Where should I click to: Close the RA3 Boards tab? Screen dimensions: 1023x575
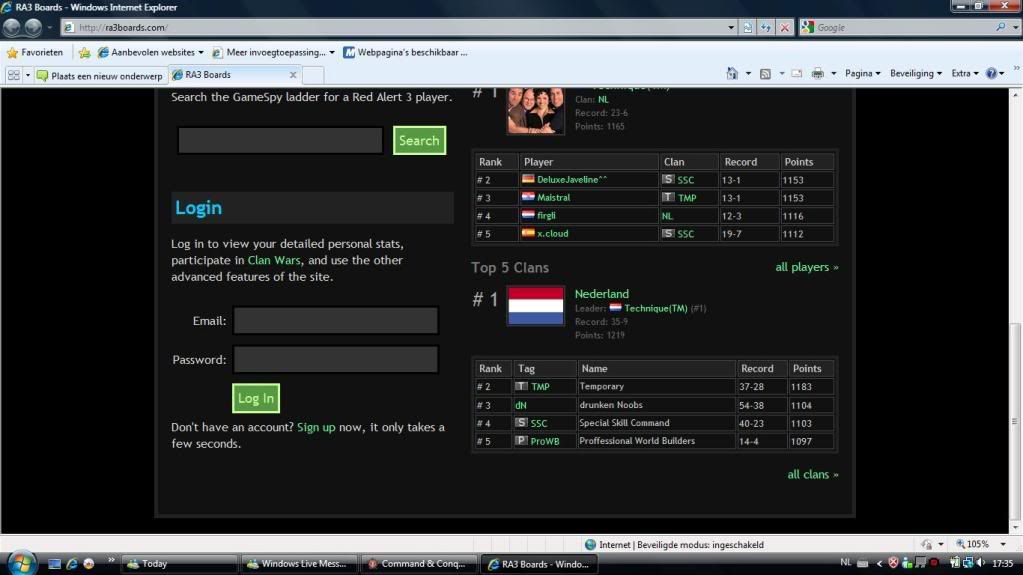click(293, 75)
